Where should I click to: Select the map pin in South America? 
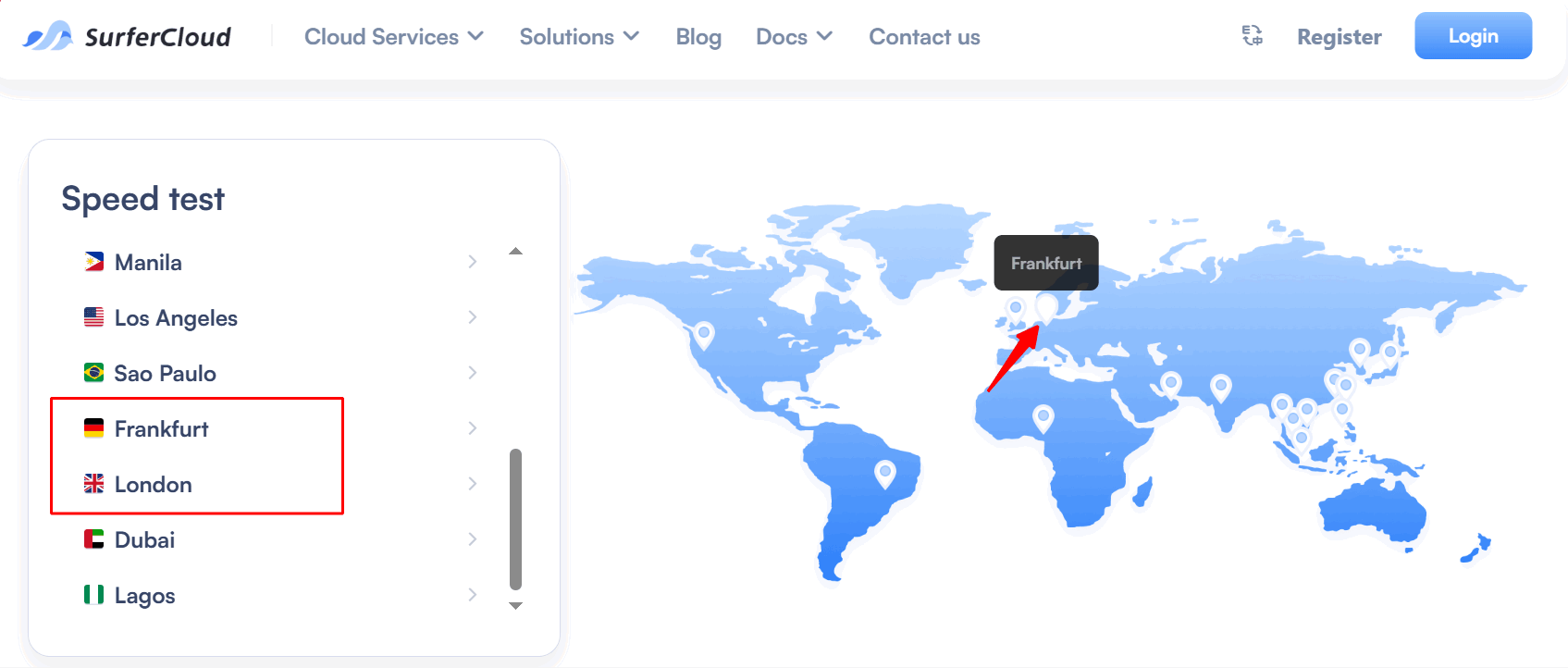click(x=885, y=473)
